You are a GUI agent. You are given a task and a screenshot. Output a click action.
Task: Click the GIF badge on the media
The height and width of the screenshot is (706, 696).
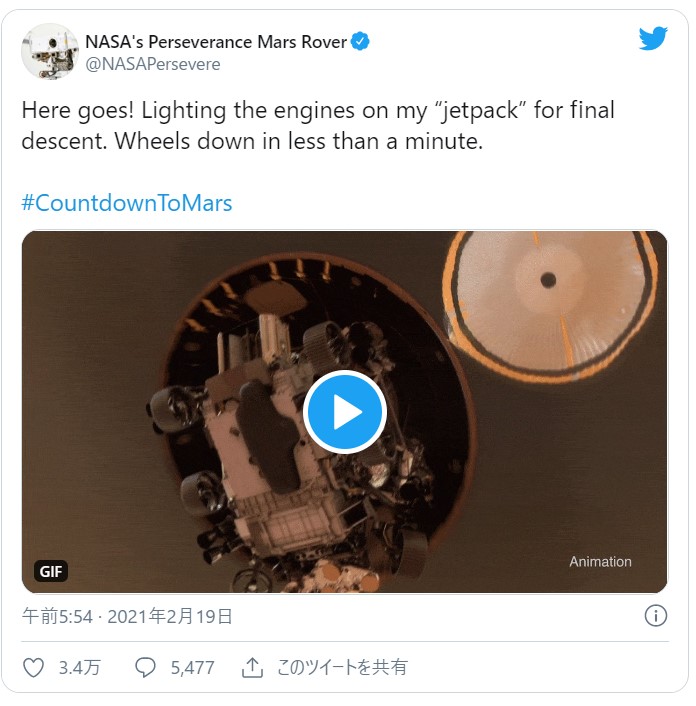click(50, 572)
